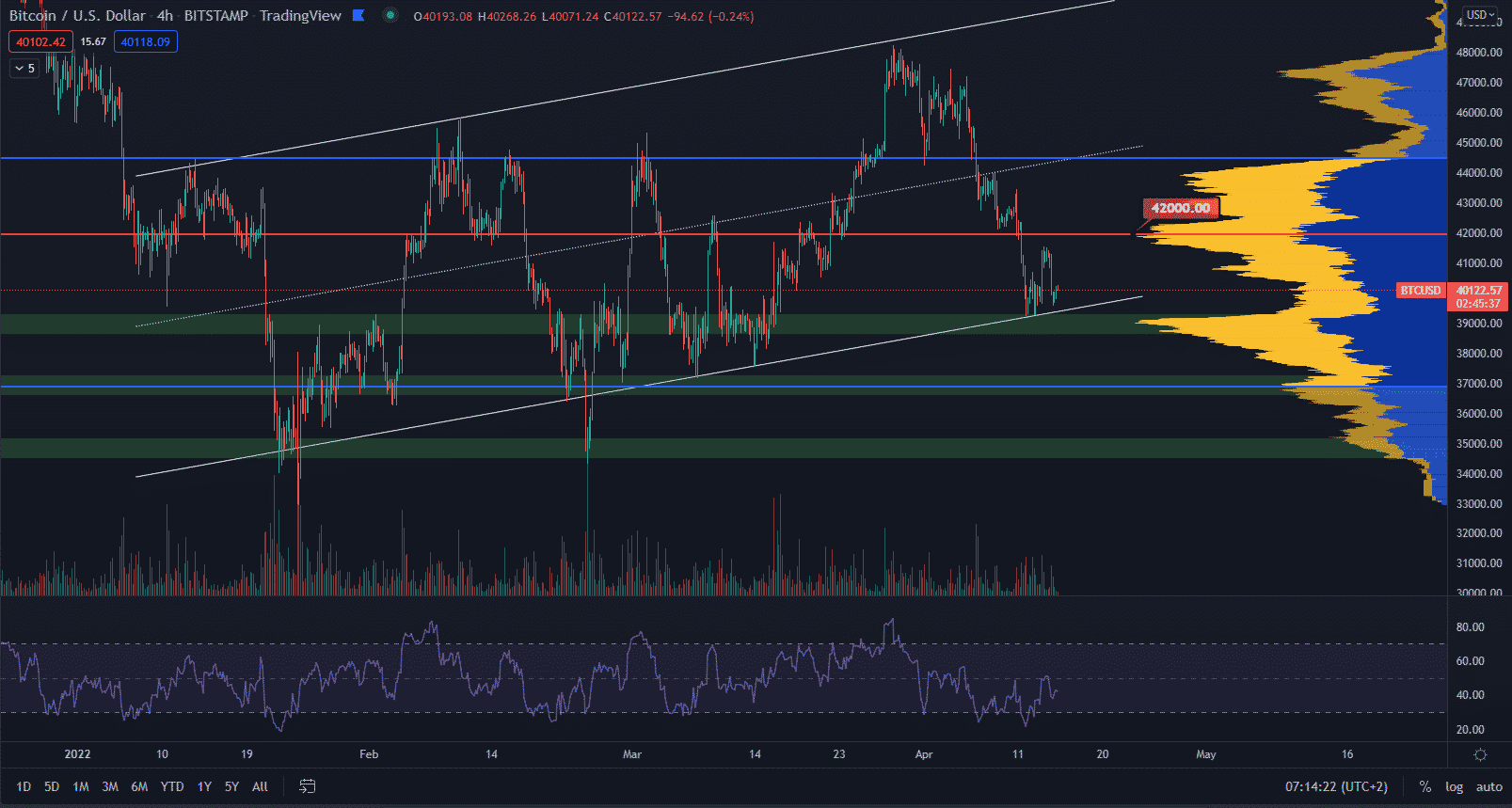Switch to the All time range
1512x808 pixels.
[261, 786]
